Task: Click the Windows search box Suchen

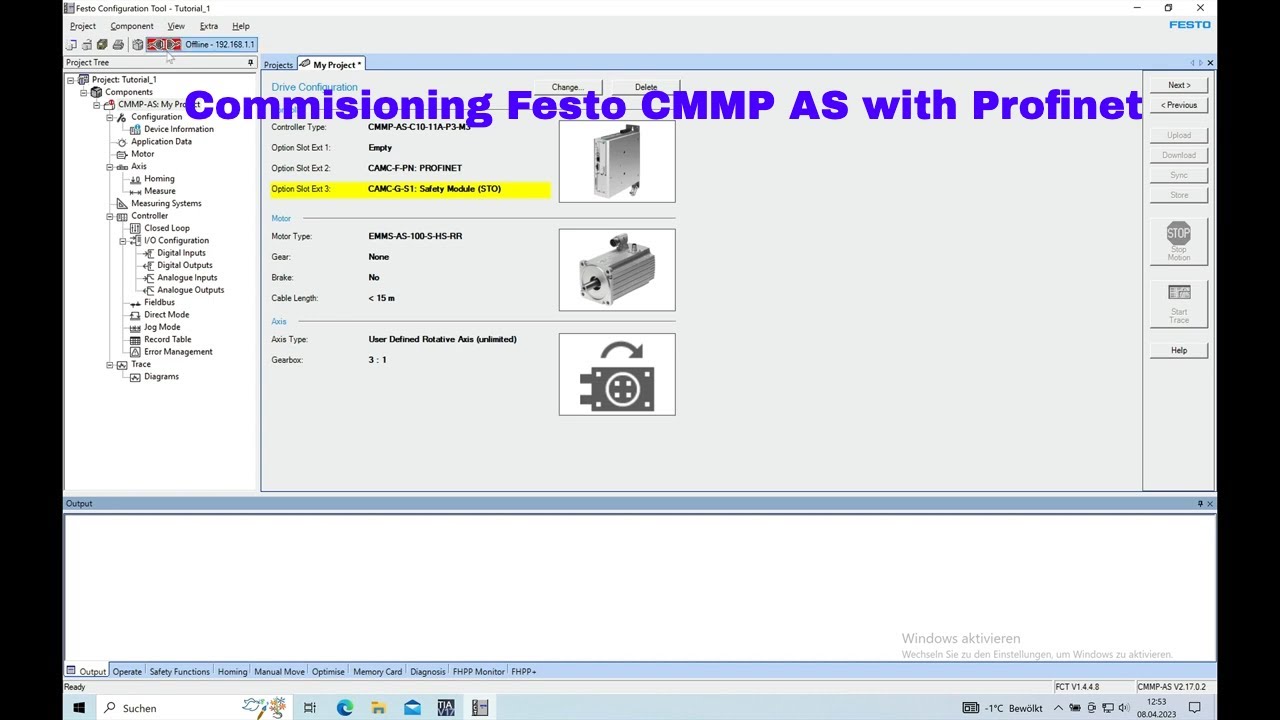Action: [195, 708]
